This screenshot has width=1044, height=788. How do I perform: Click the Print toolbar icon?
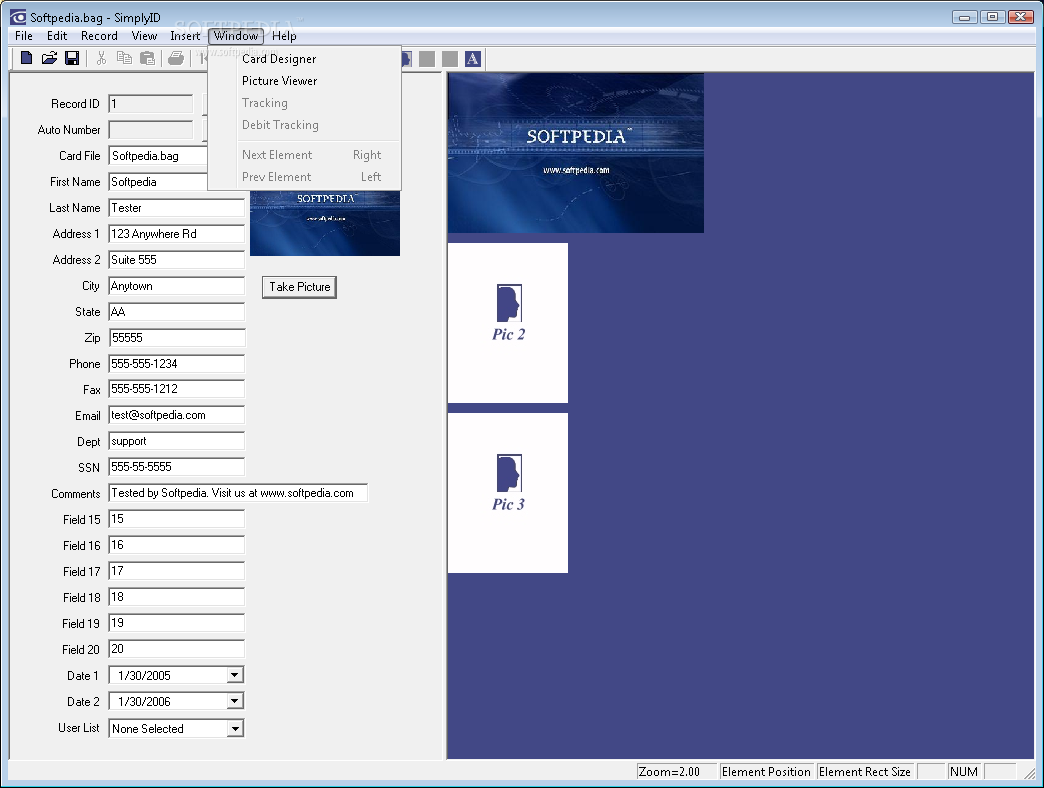pos(176,59)
